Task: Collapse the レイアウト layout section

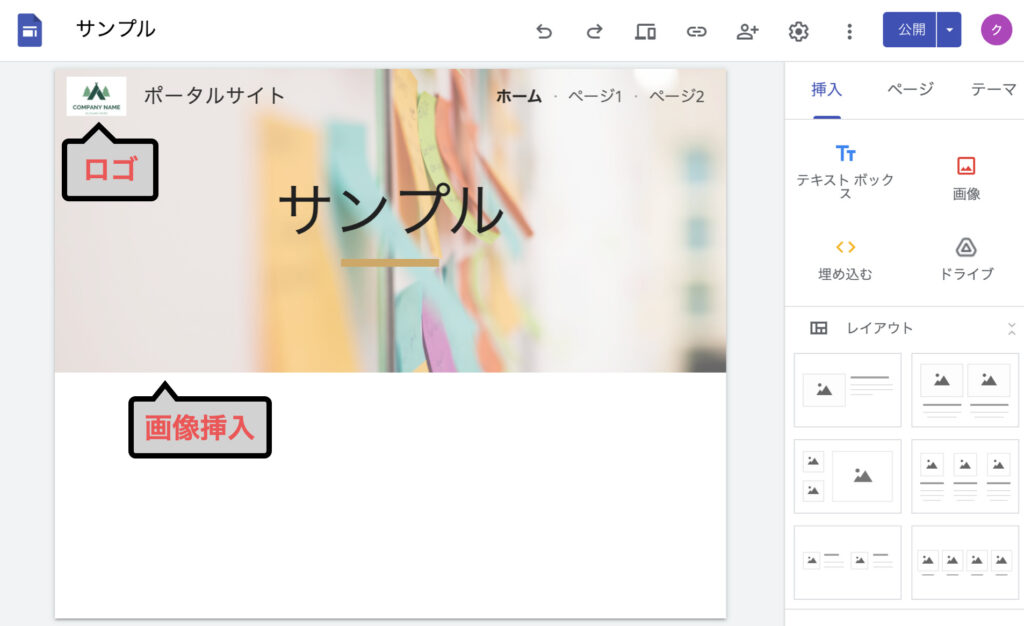Action: click(x=1011, y=328)
